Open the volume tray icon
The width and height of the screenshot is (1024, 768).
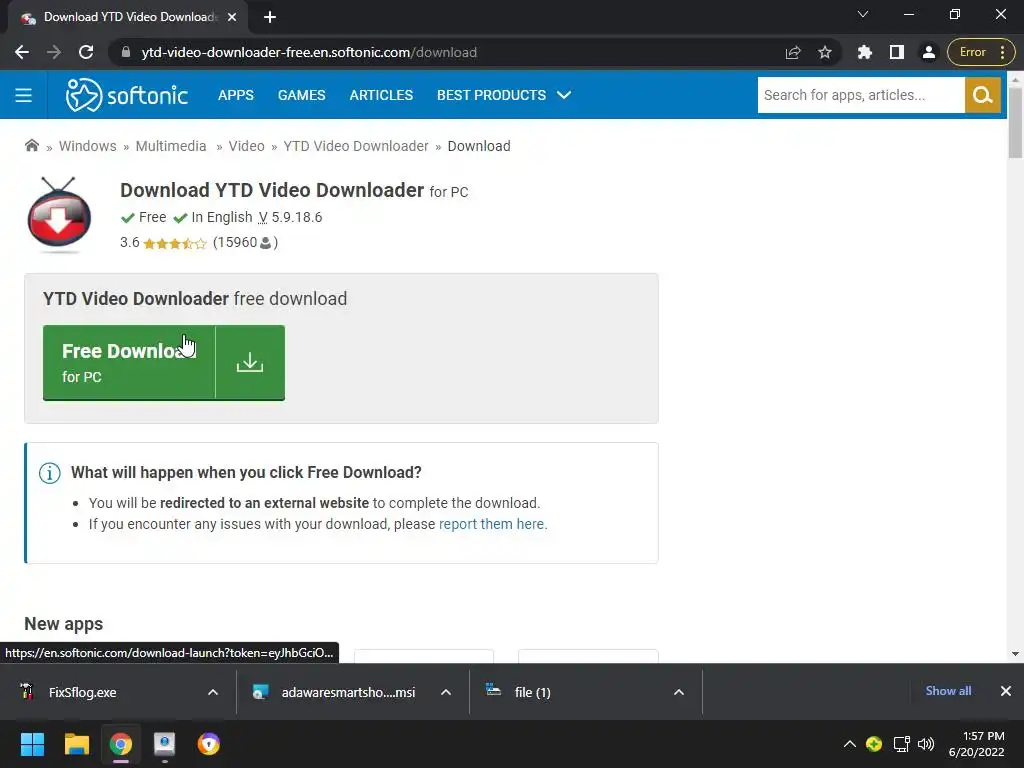(x=925, y=744)
